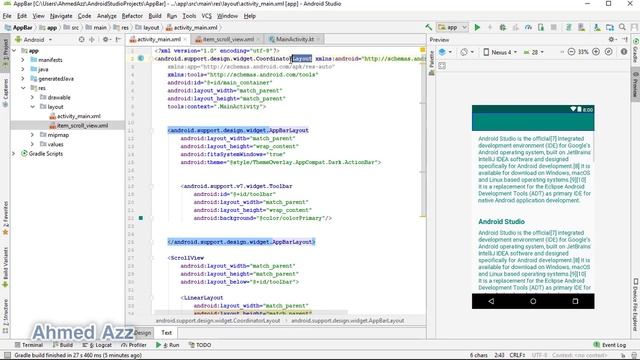Open the Nexus 4 device dropdown
Viewport: 640px width, 360px height.
500,52
